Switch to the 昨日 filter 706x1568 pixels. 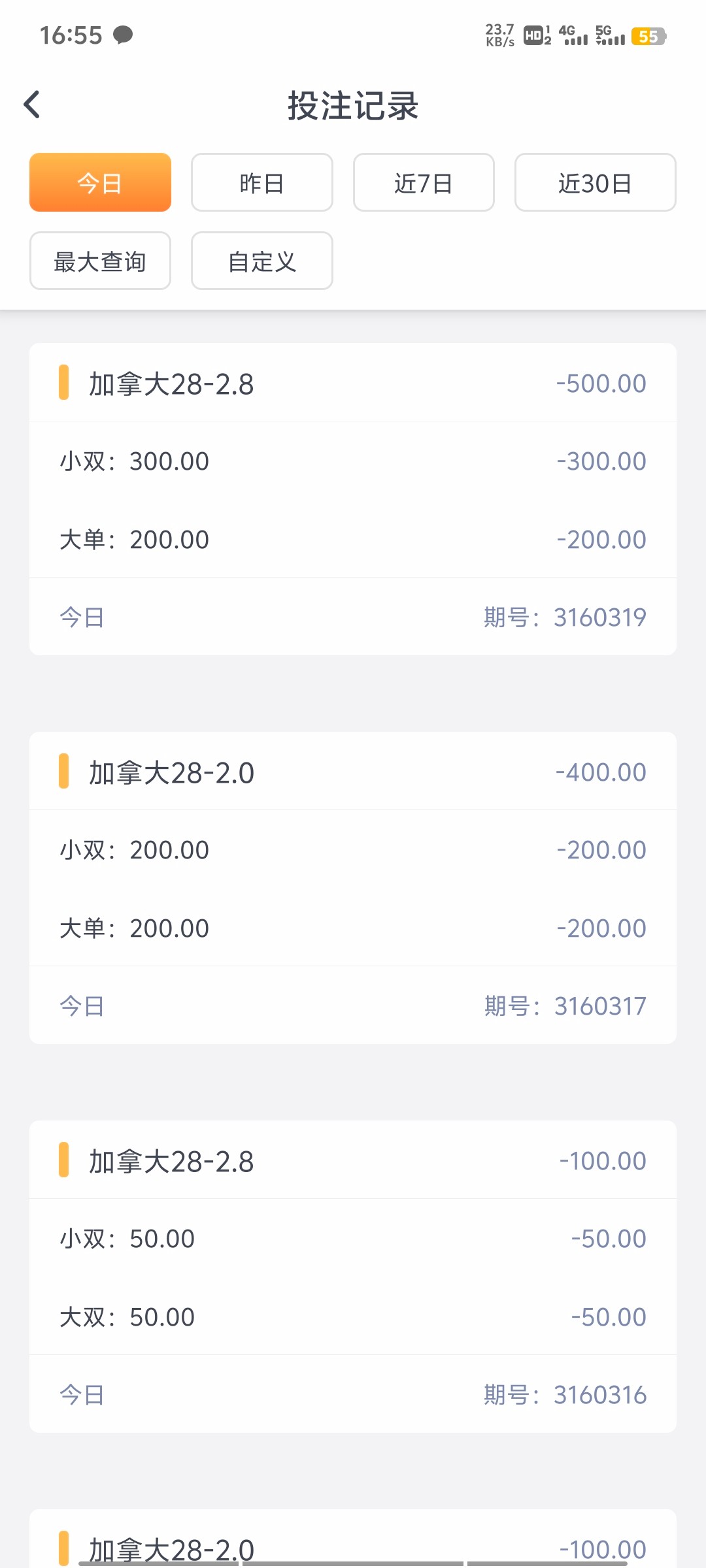point(261,183)
